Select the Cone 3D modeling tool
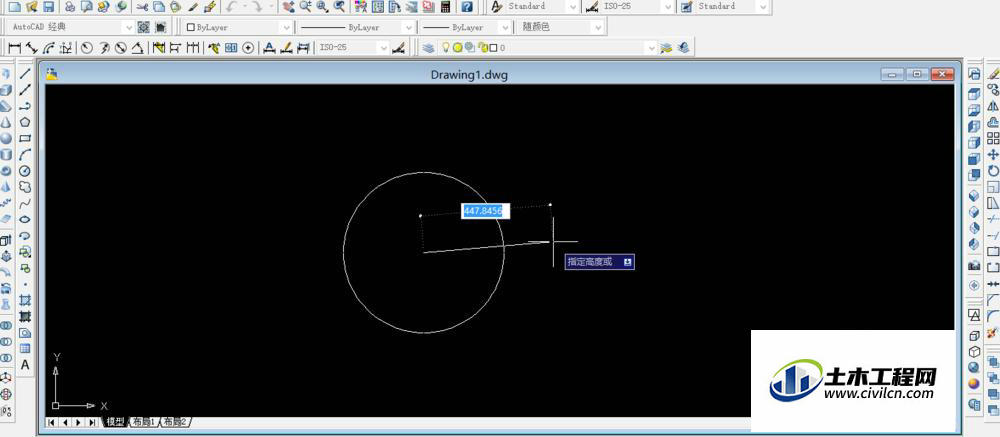The height and width of the screenshot is (437, 1000). tap(6, 122)
